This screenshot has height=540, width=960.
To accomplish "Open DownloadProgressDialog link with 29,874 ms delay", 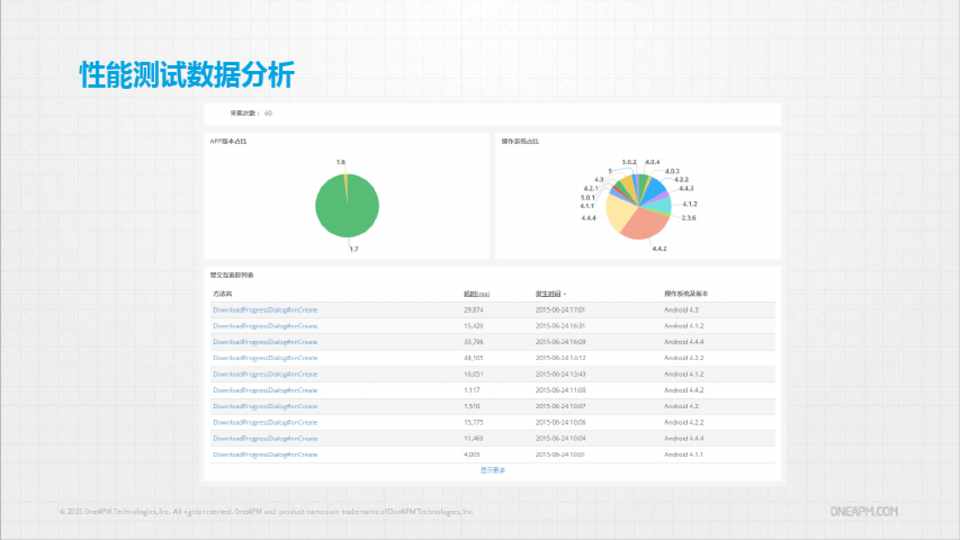I will (265, 310).
